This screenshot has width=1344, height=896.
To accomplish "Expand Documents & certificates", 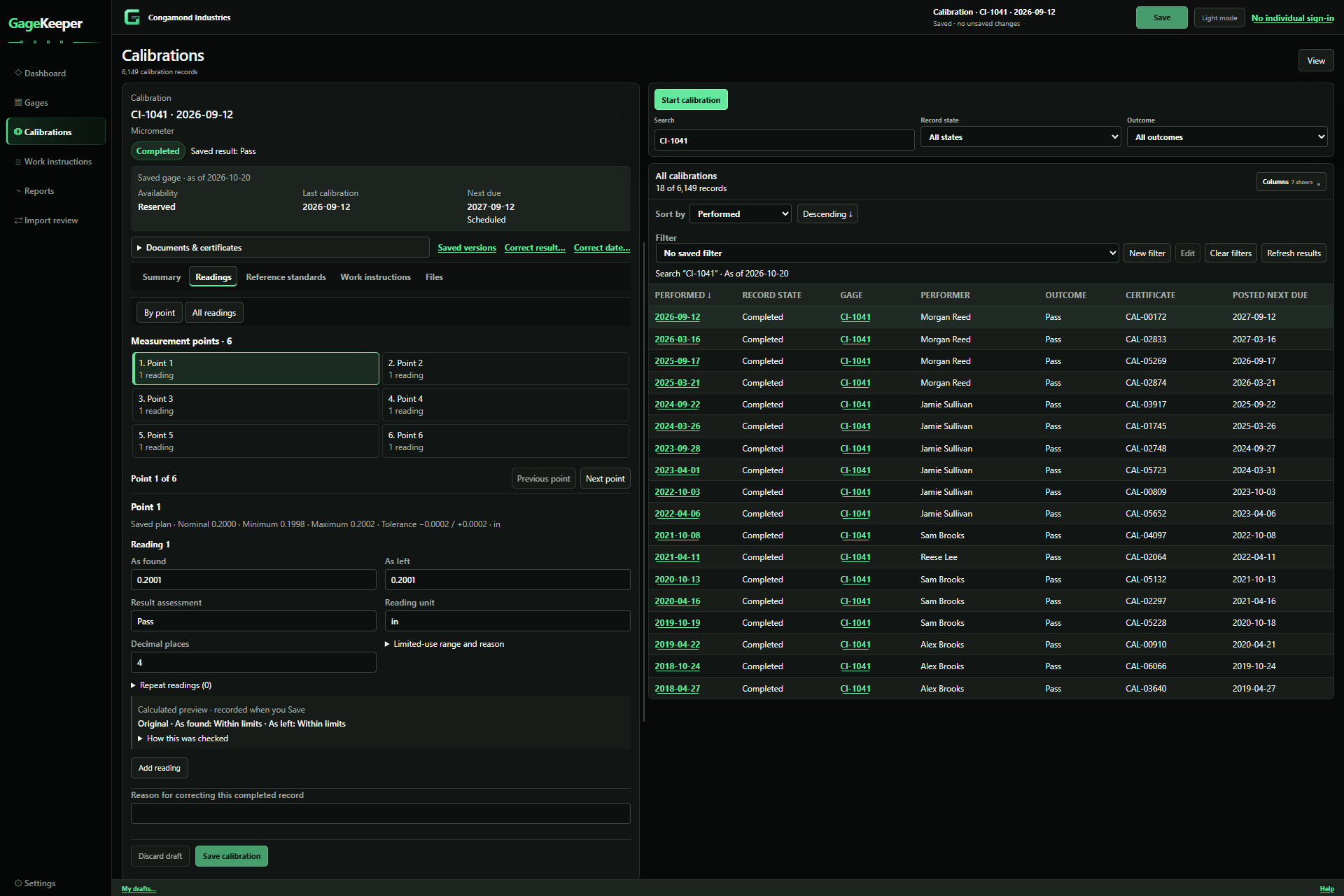I will click(x=280, y=247).
